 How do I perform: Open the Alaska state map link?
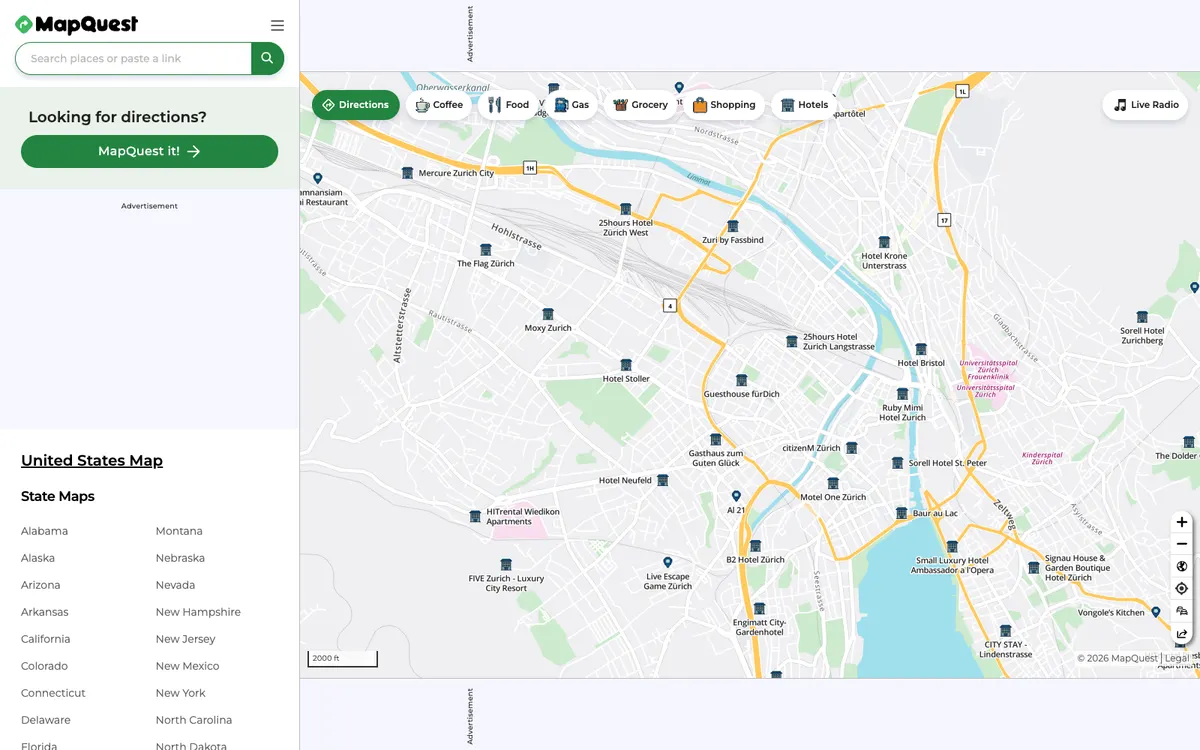pos(38,558)
